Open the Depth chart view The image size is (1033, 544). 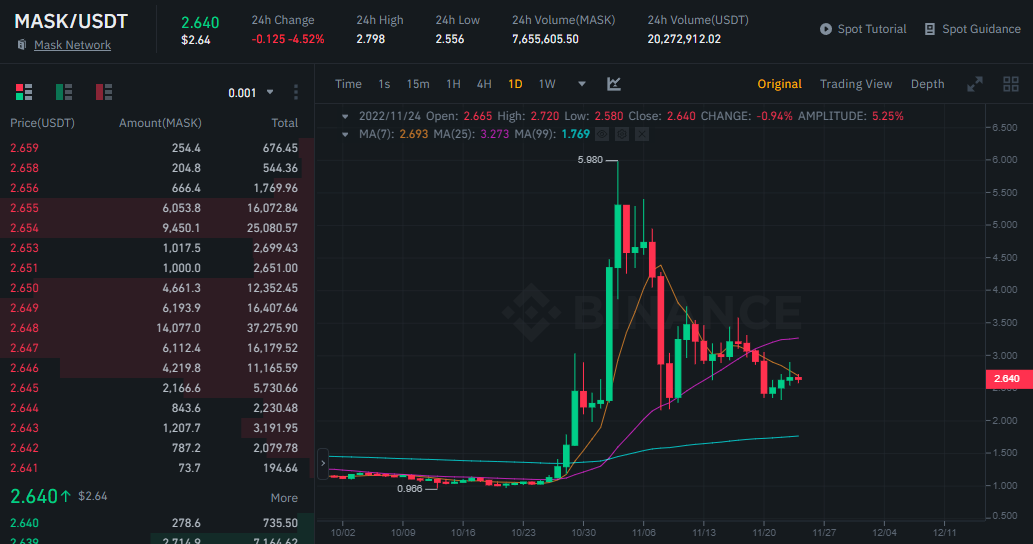pyautogui.click(x=927, y=84)
